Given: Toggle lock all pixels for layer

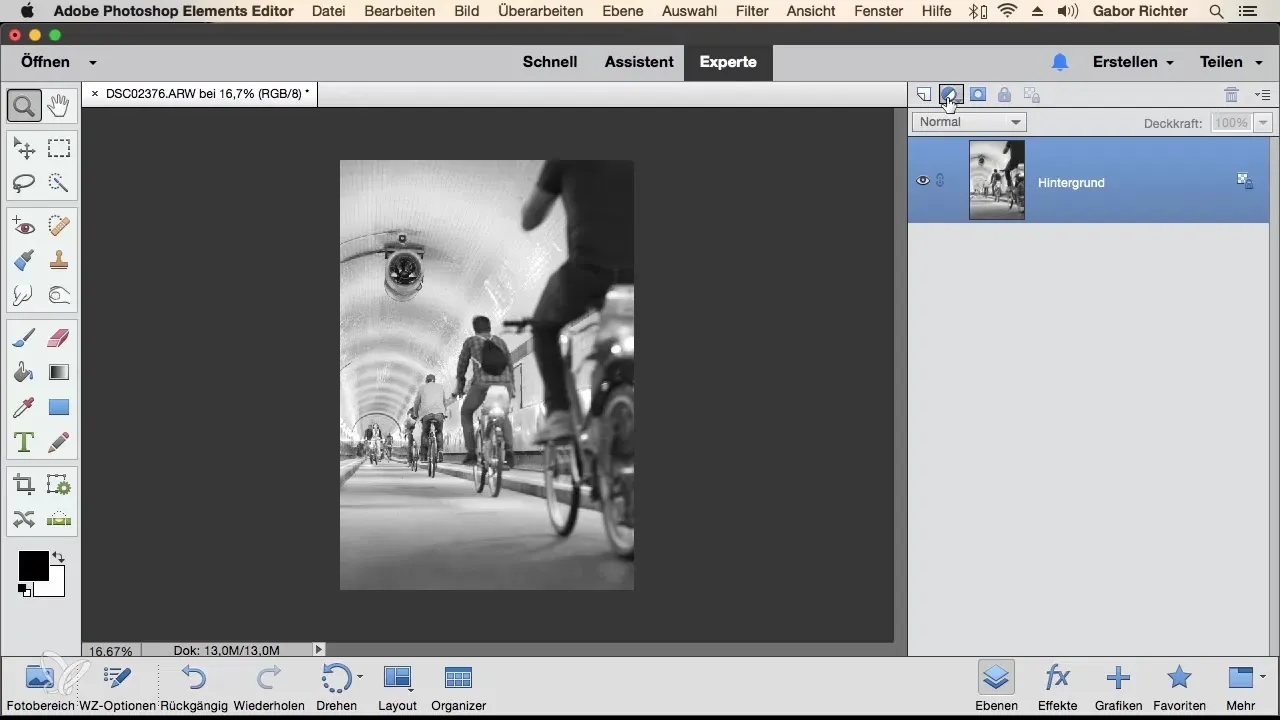Looking at the screenshot, I should click(1004, 95).
